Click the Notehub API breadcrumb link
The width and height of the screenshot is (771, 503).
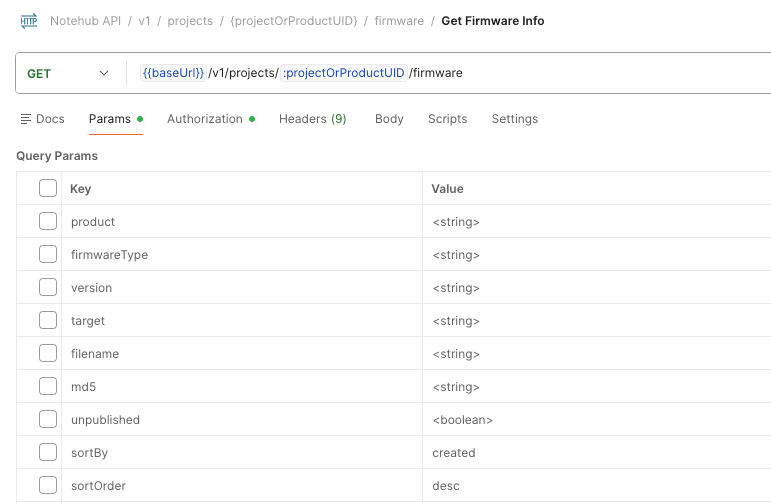pyautogui.click(x=86, y=21)
